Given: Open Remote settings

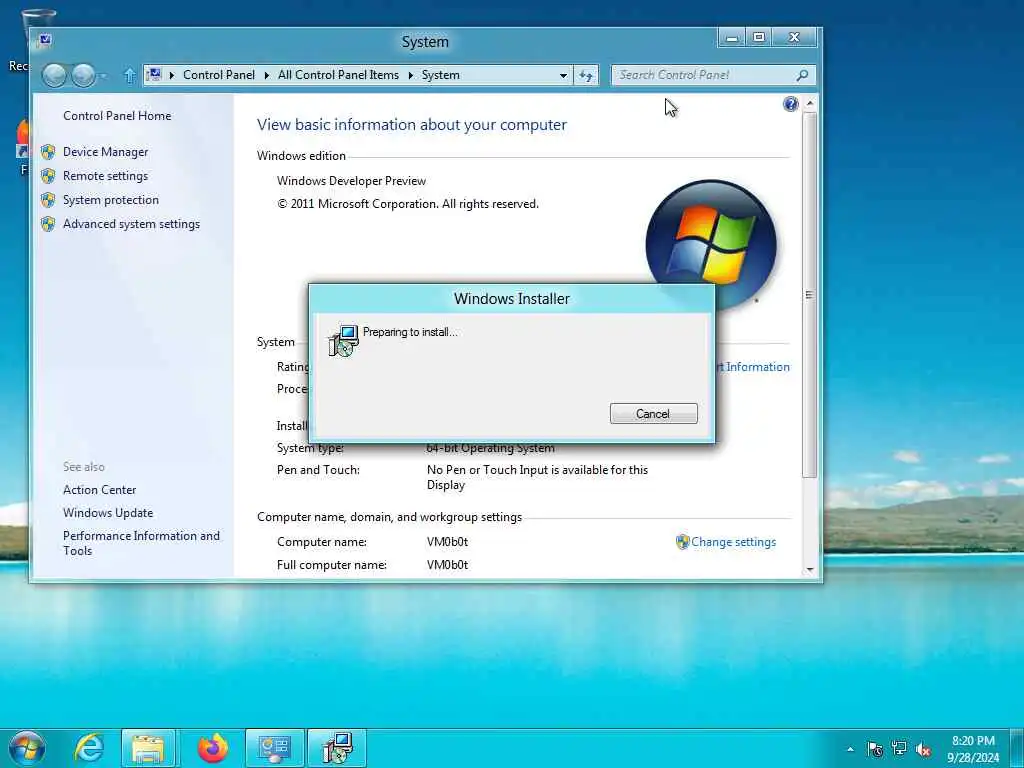Looking at the screenshot, I should coord(105,176).
